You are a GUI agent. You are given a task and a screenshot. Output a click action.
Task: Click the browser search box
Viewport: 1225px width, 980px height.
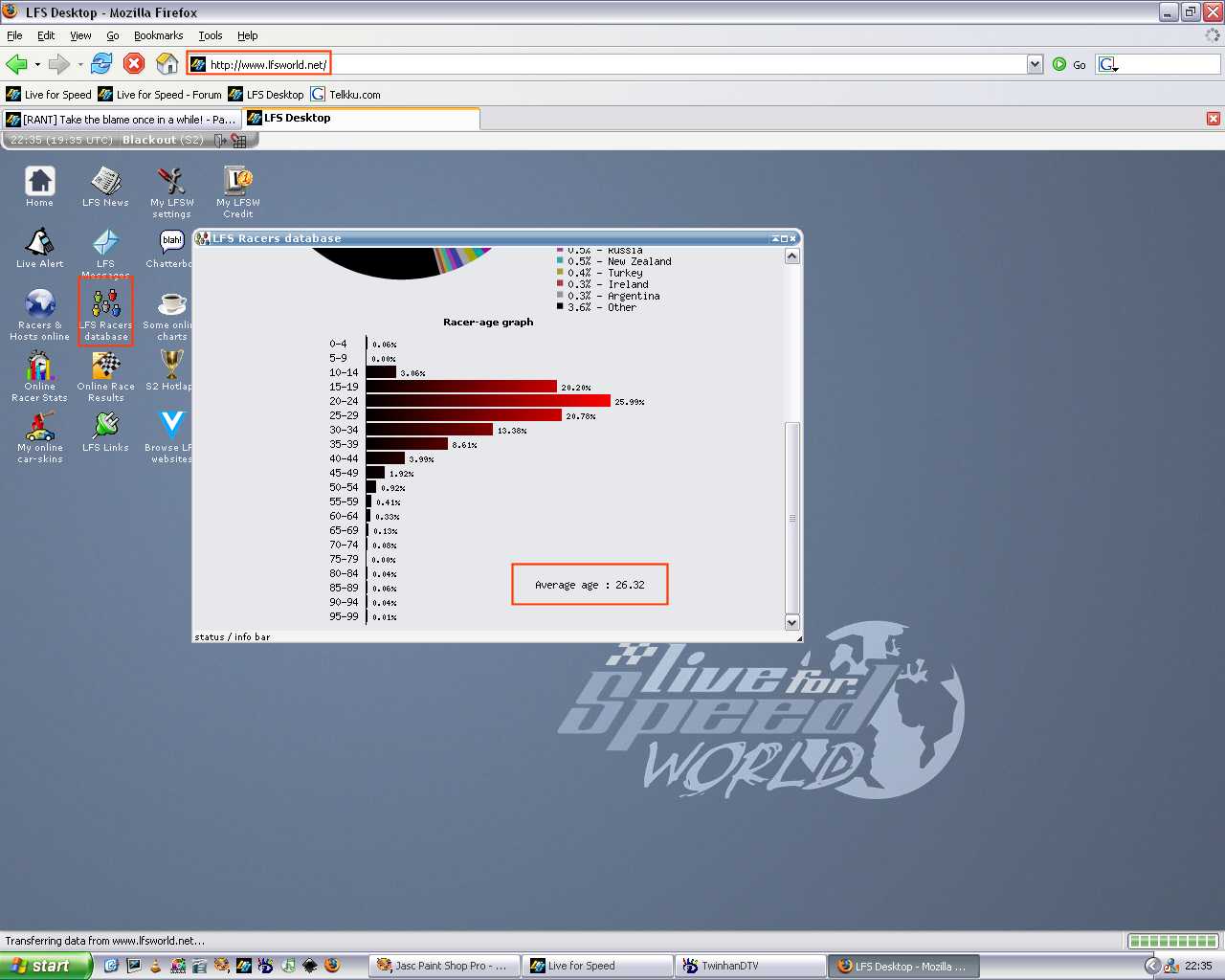[x=1169, y=64]
